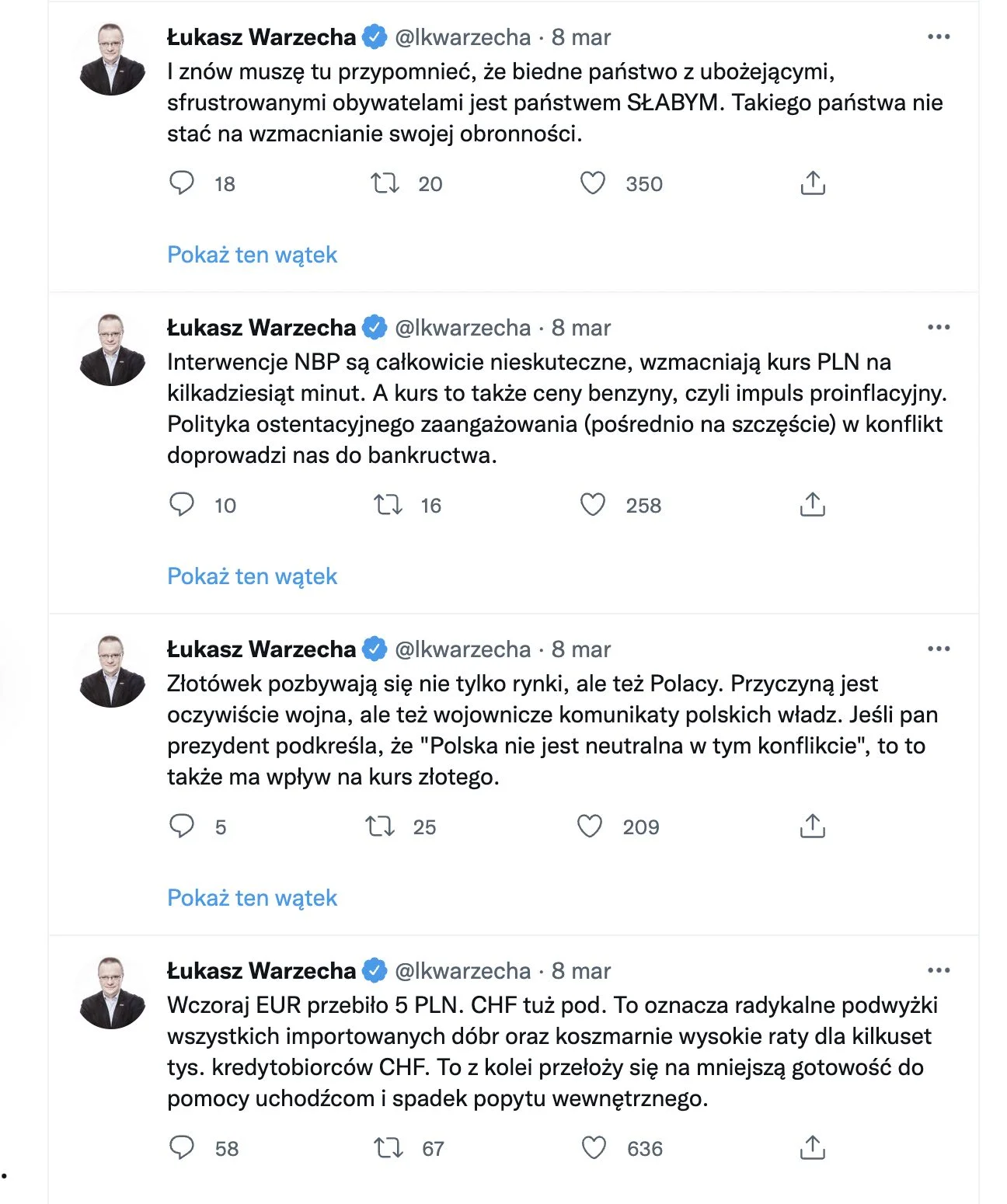Reply to the Złotówek tweet with 5 replies
The image size is (1007, 1204).
(x=182, y=826)
